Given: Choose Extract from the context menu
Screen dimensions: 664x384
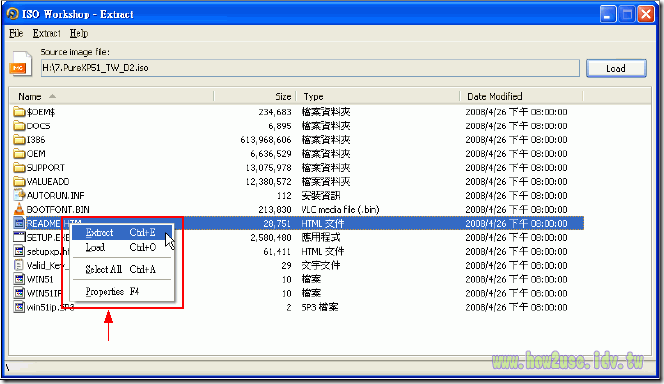Looking at the screenshot, I should (x=122, y=232).
